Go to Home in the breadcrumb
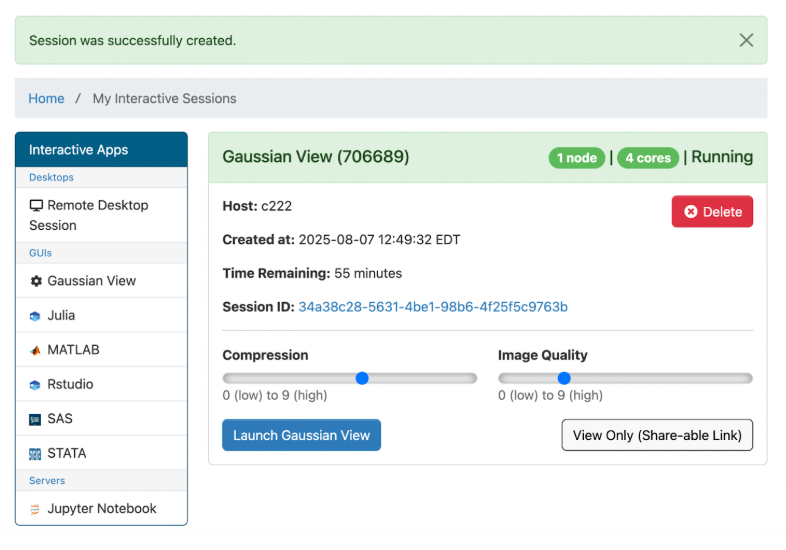 click(x=46, y=99)
